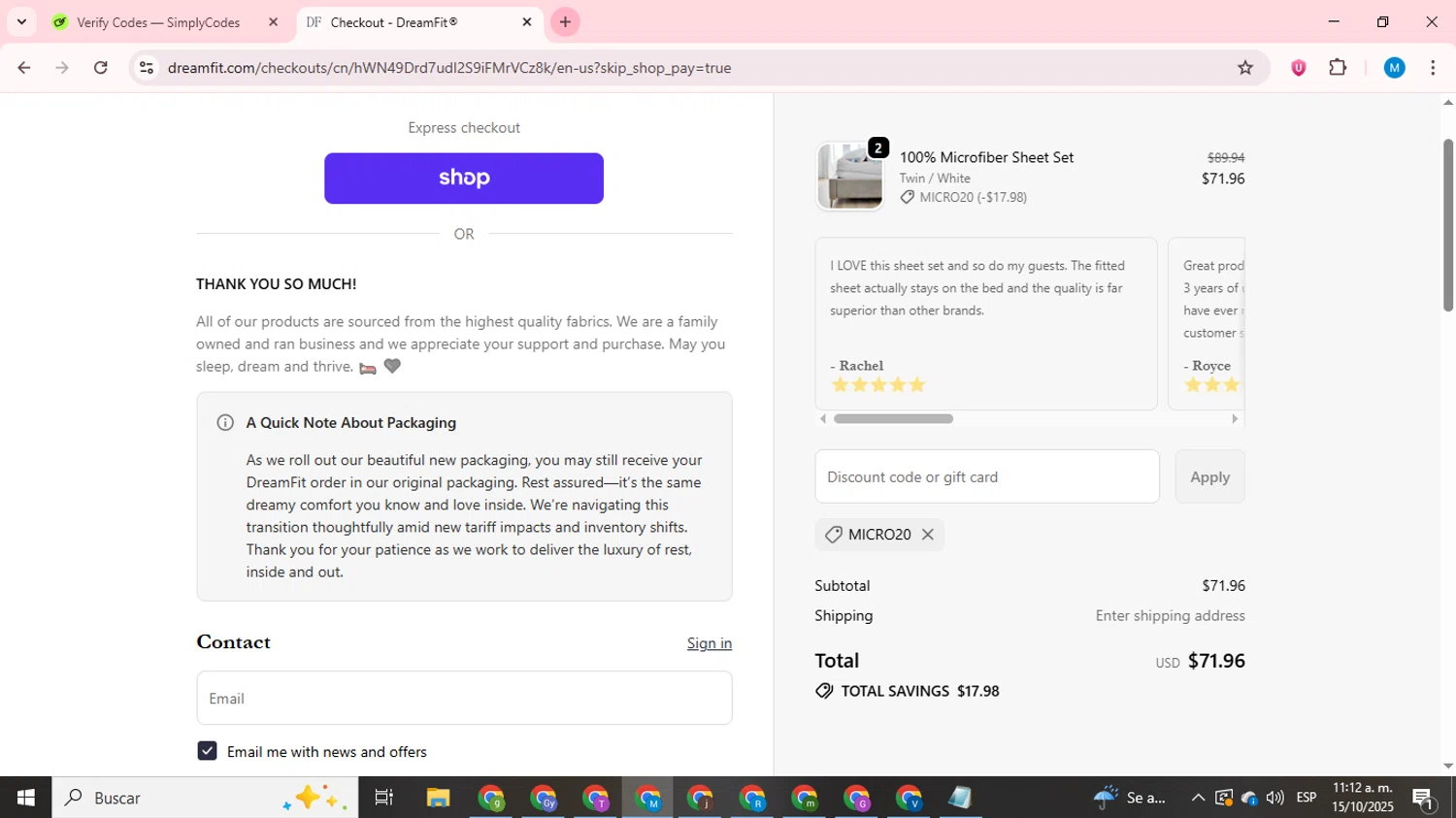The width and height of the screenshot is (1456, 818).
Task: Pay with the Shop express checkout button
Action: coord(464,179)
